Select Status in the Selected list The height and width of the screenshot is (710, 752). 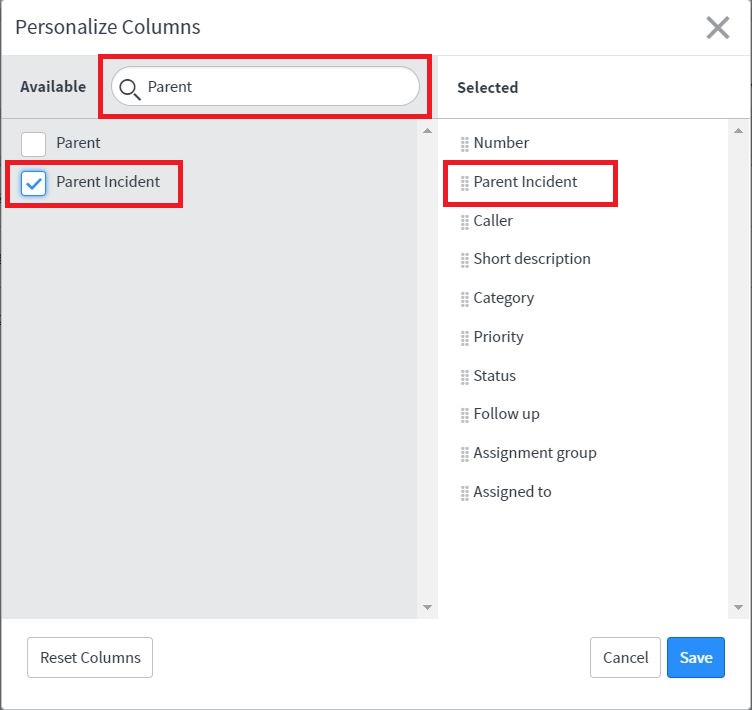pos(494,376)
